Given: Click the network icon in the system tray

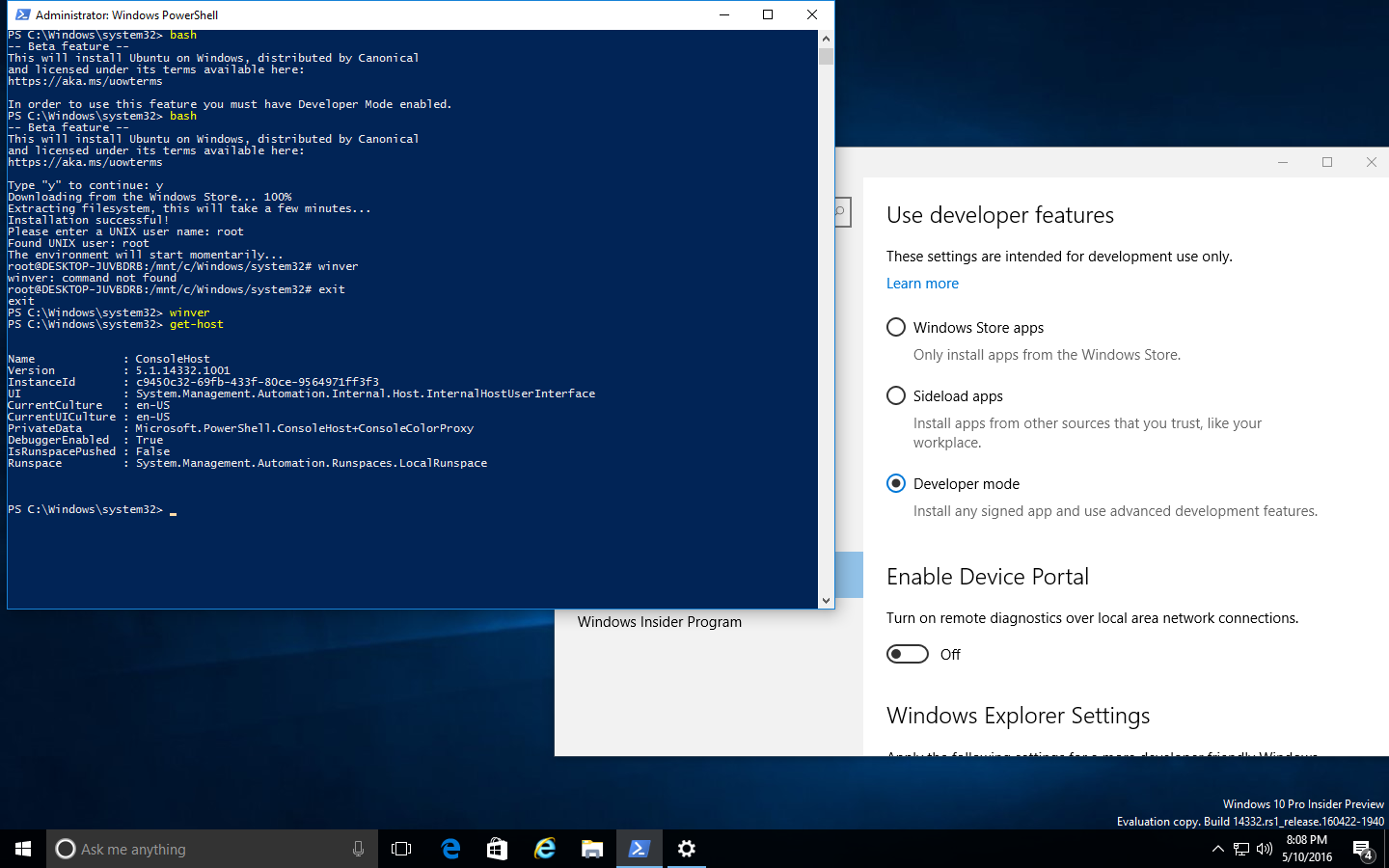Looking at the screenshot, I should 1240,849.
